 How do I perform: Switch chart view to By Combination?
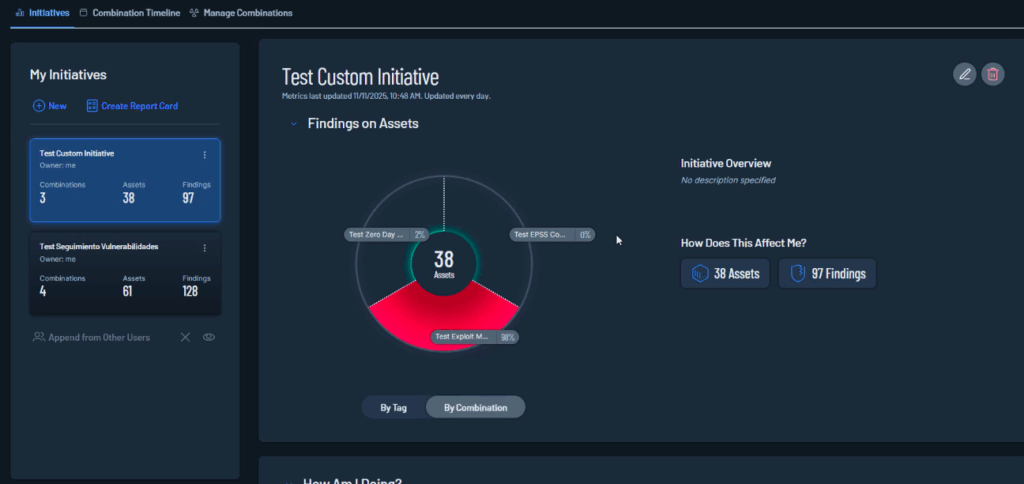pos(475,408)
